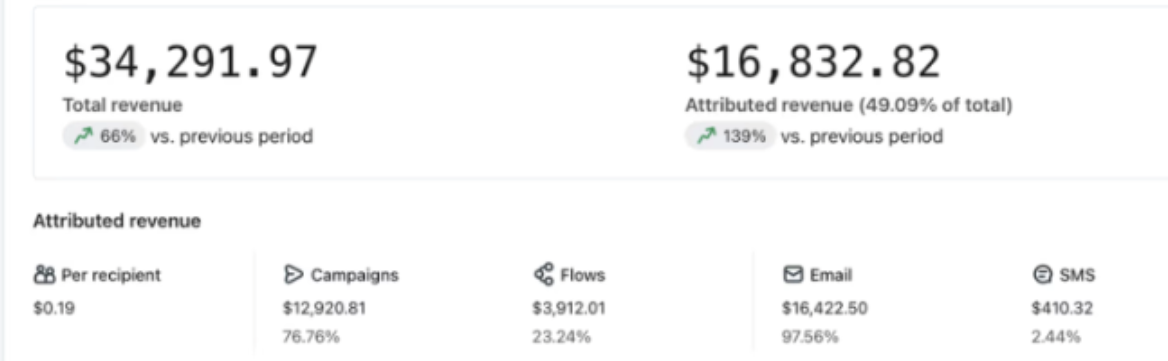Click the Flows branching icon
Viewport: 1168px width, 361px height.
(x=543, y=274)
